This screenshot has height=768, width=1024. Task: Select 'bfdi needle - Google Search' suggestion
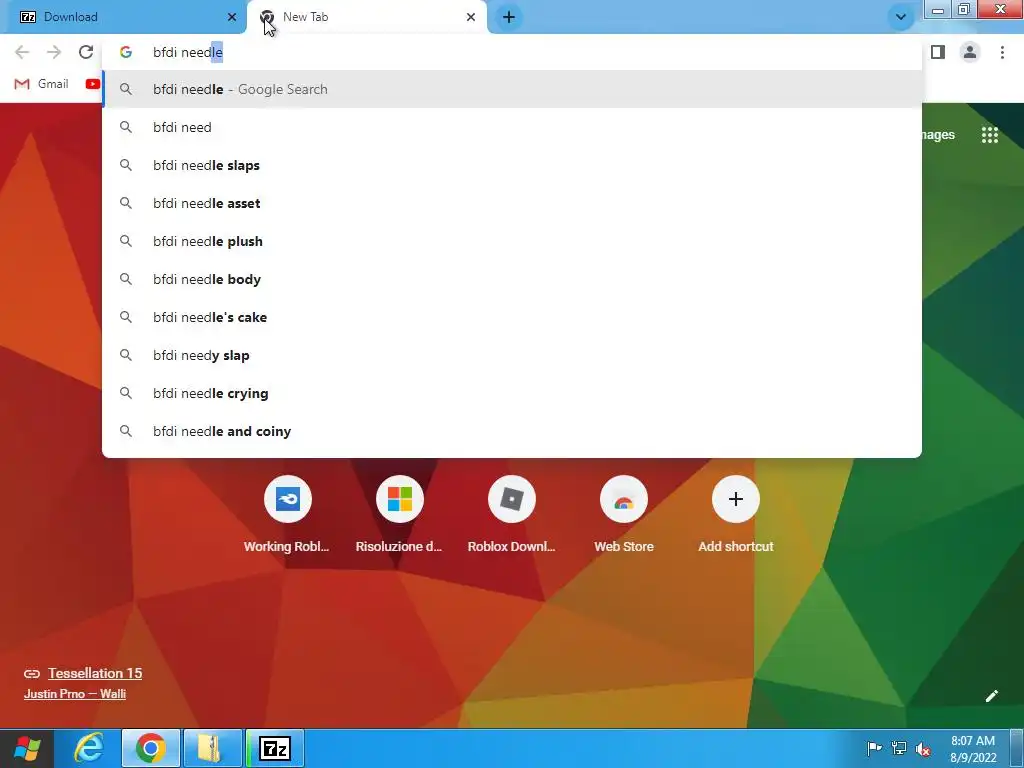512,89
